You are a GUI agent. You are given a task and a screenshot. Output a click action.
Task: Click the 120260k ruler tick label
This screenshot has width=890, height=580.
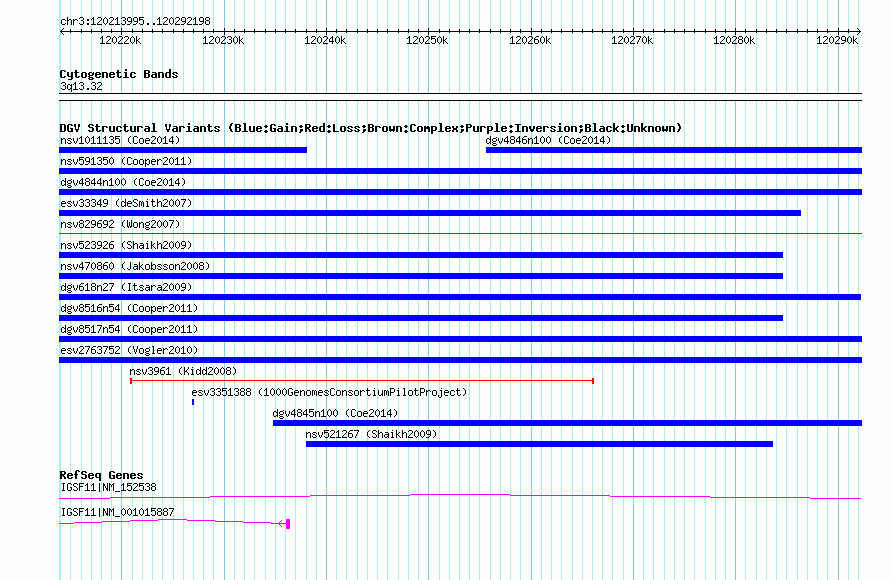(530, 40)
